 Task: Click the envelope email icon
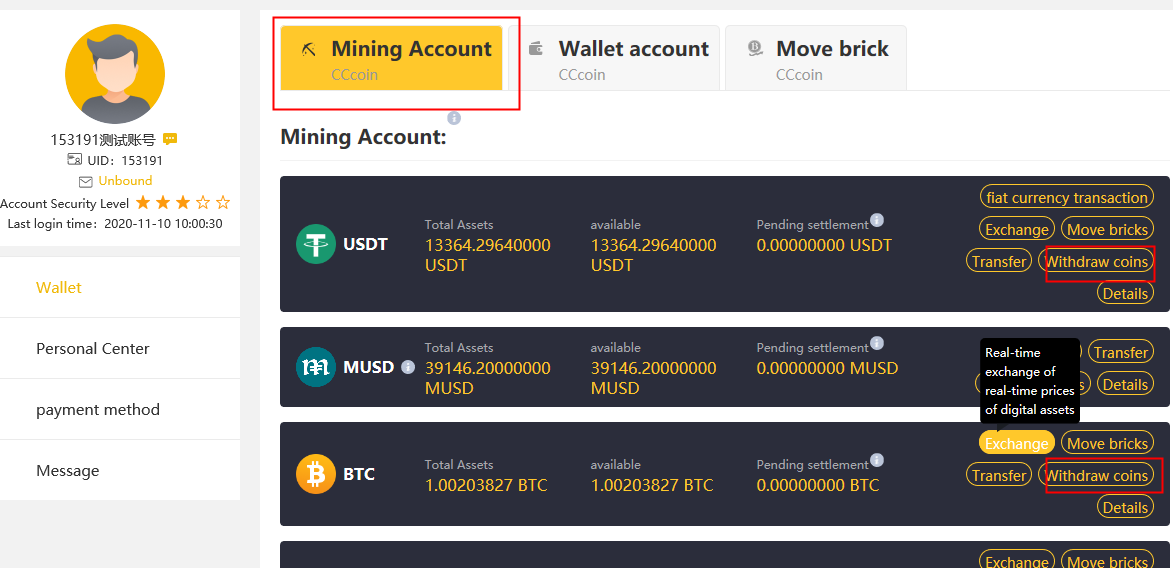pos(85,181)
